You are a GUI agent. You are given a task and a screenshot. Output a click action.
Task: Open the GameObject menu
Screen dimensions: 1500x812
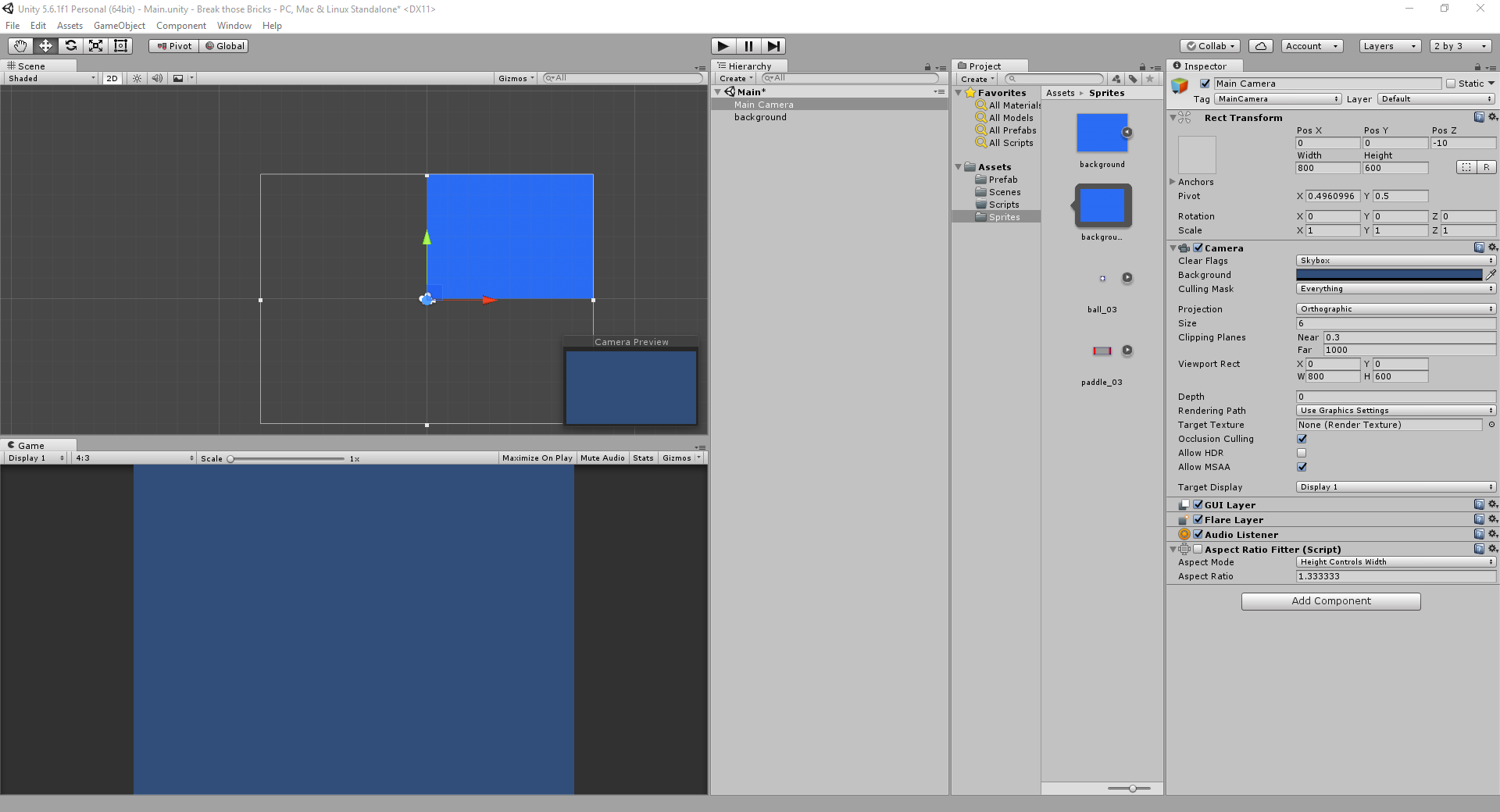pos(120,26)
